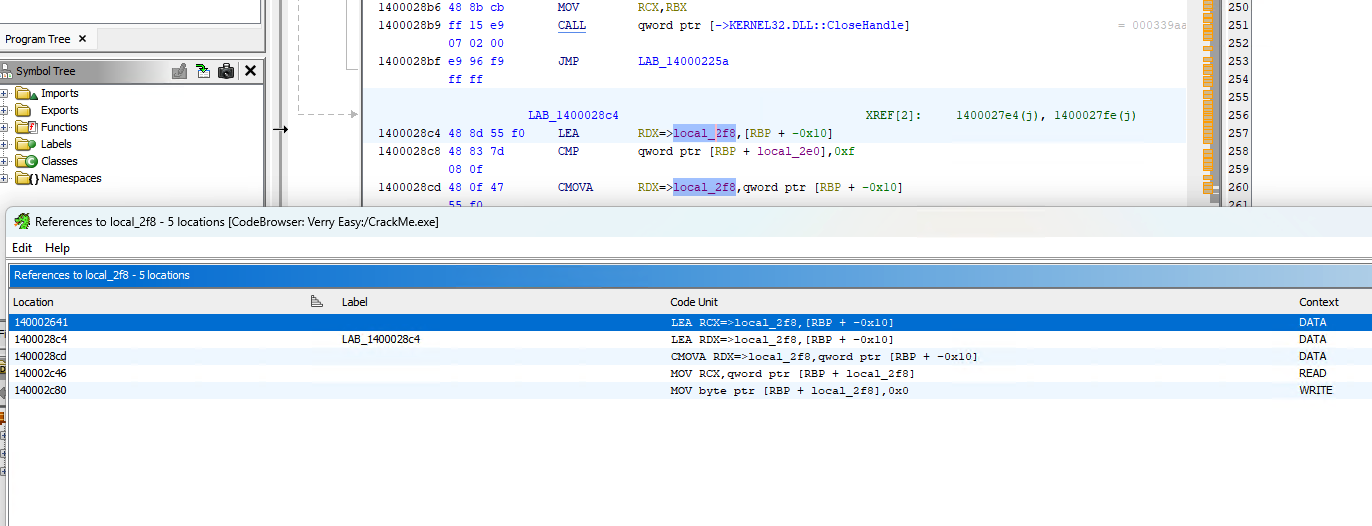This screenshot has height=526, width=1372.
Task: Click the CloseHandle call operand in listing
Action: coord(774,25)
